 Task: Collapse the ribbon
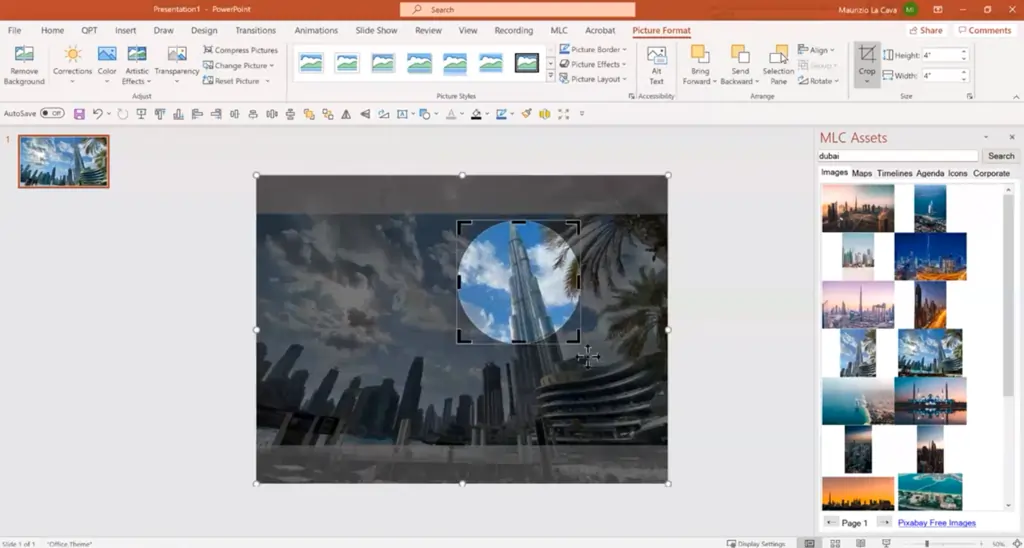pyautogui.click(x=1016, y=97)
